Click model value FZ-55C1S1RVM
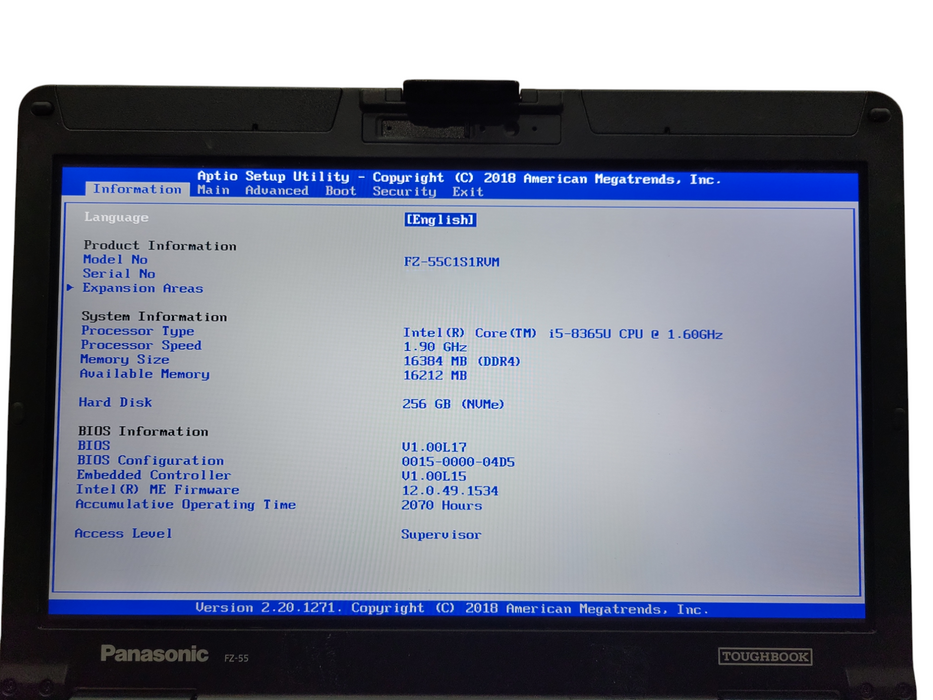This screenshot has height=700, width=933. tap(452, 262)
